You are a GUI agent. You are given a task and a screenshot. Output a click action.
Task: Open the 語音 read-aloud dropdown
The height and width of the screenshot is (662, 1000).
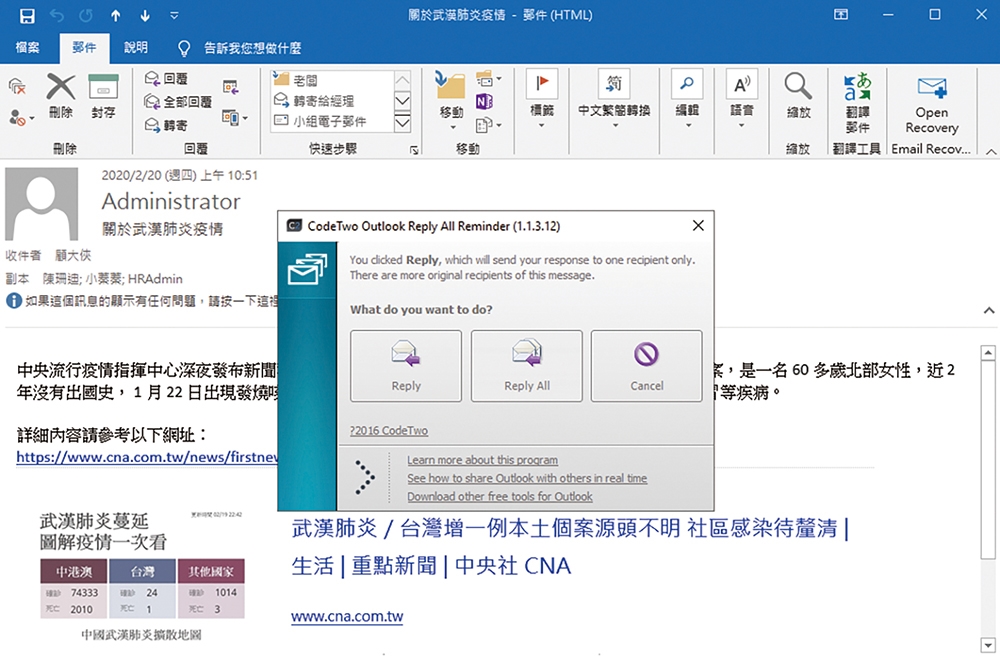742,99
